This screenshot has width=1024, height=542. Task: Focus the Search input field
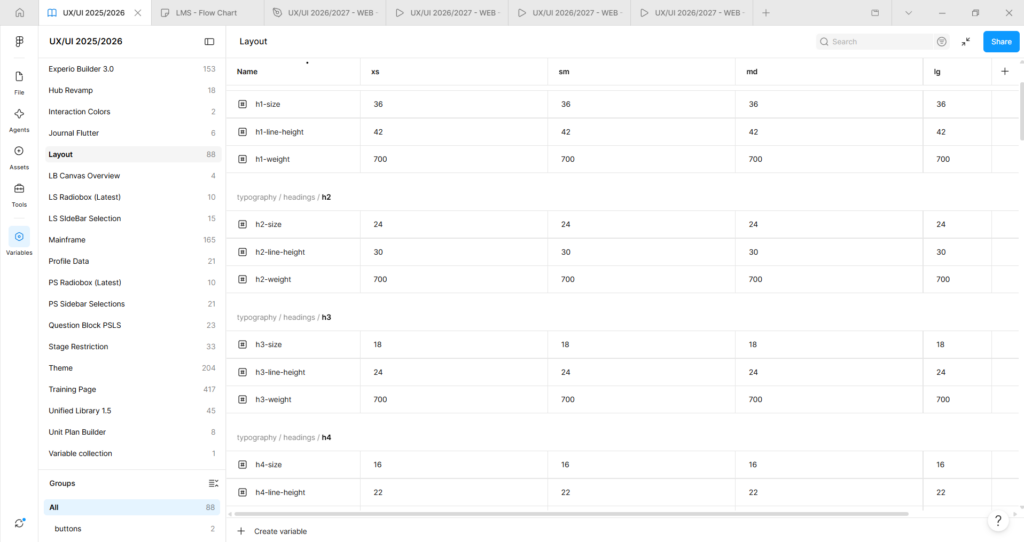click(x=875, y=41)
